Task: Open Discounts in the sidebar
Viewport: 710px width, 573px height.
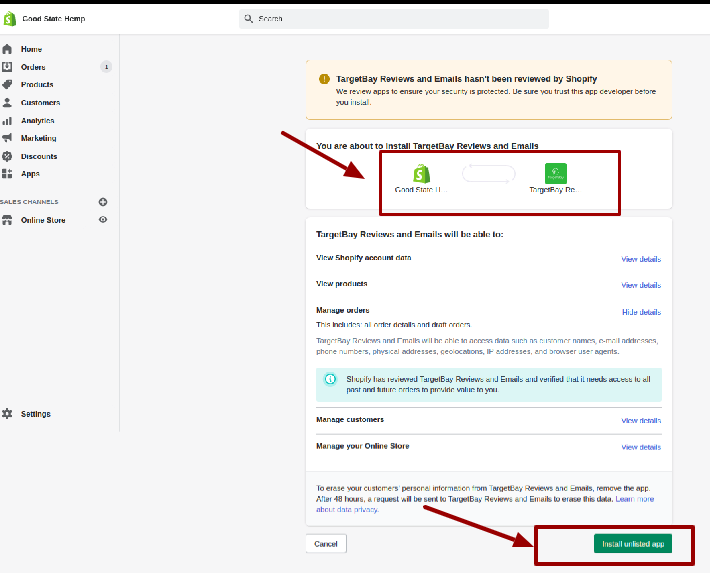Action: [39, 156]
